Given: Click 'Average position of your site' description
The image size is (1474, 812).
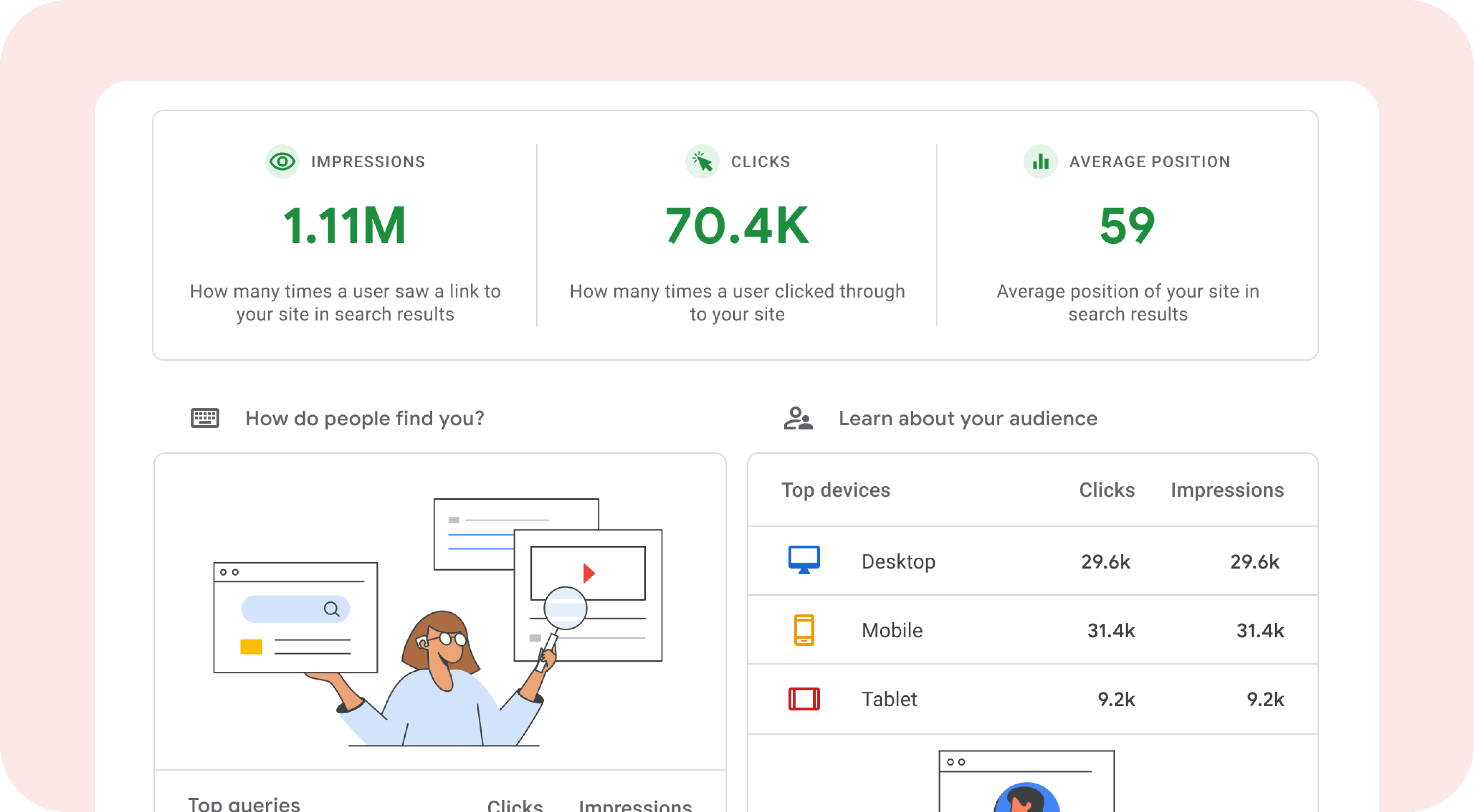Looking at the screenshot, I should point(1128,303).
